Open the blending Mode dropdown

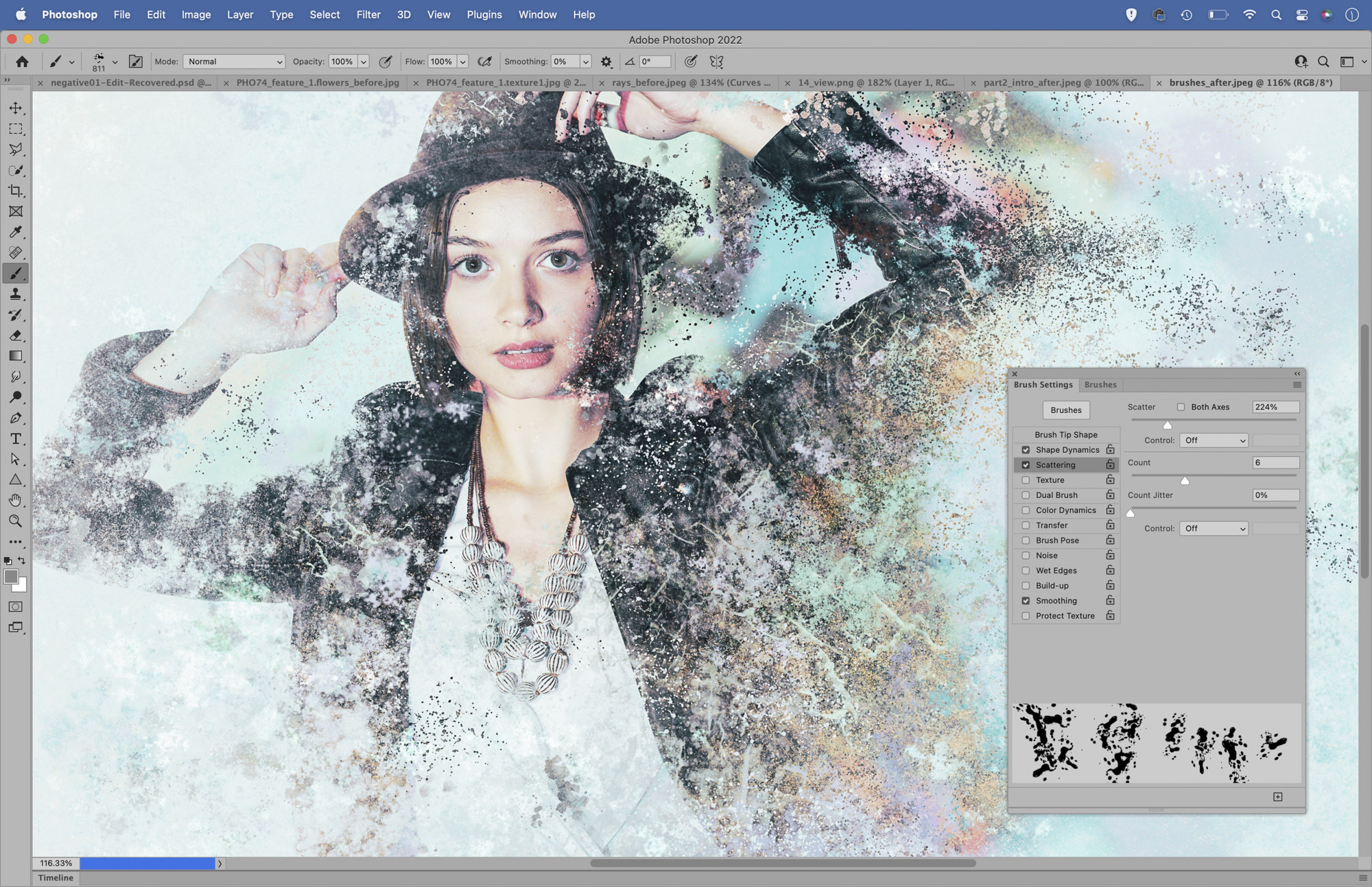[x=234, y=61]
